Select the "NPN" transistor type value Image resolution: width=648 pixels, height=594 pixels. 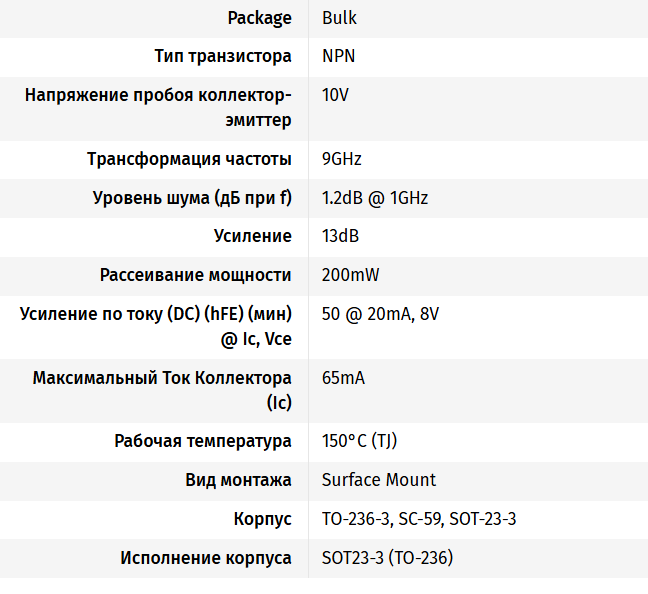coord(338,56)
